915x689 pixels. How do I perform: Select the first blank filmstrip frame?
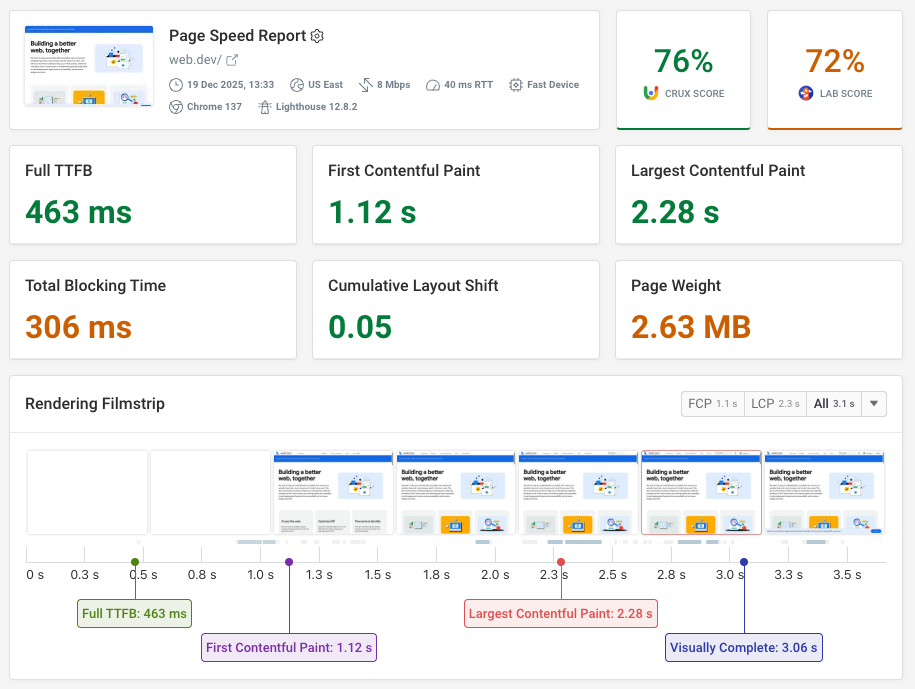[x=86, y=491]
